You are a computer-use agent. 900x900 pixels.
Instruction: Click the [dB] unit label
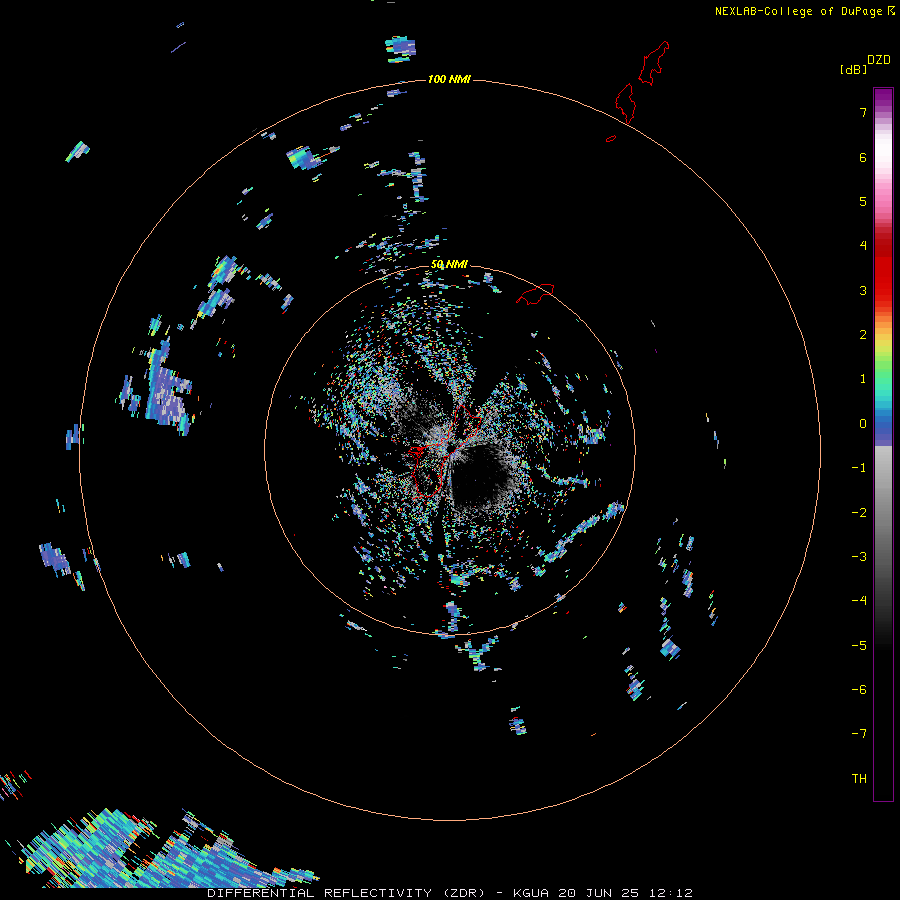pyautogui.click(x=853, y=69)
